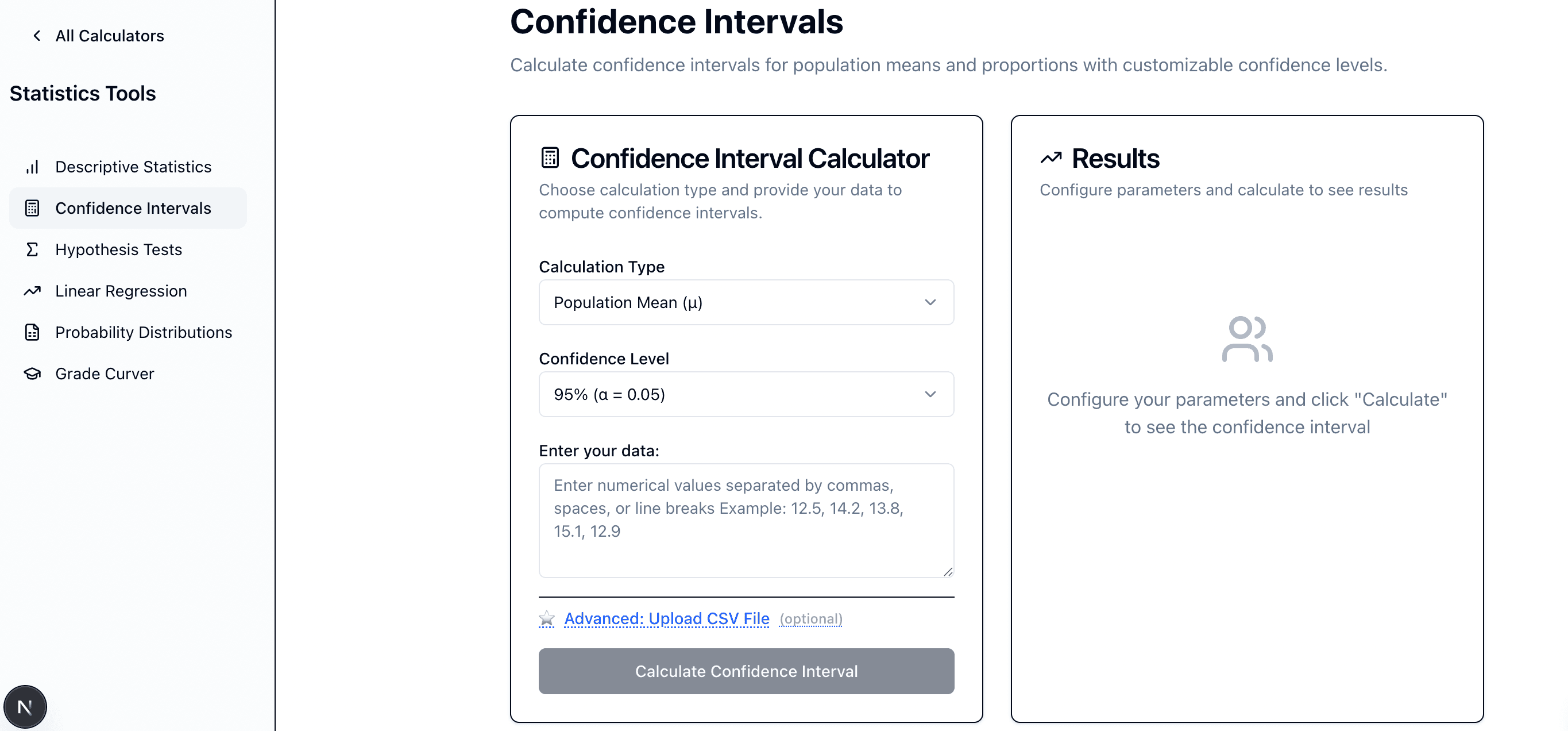The width and height of the screenshot is (1568, 731).
Task: Click the Probability Distributions document icon
Action: click(x=32, y=333)
